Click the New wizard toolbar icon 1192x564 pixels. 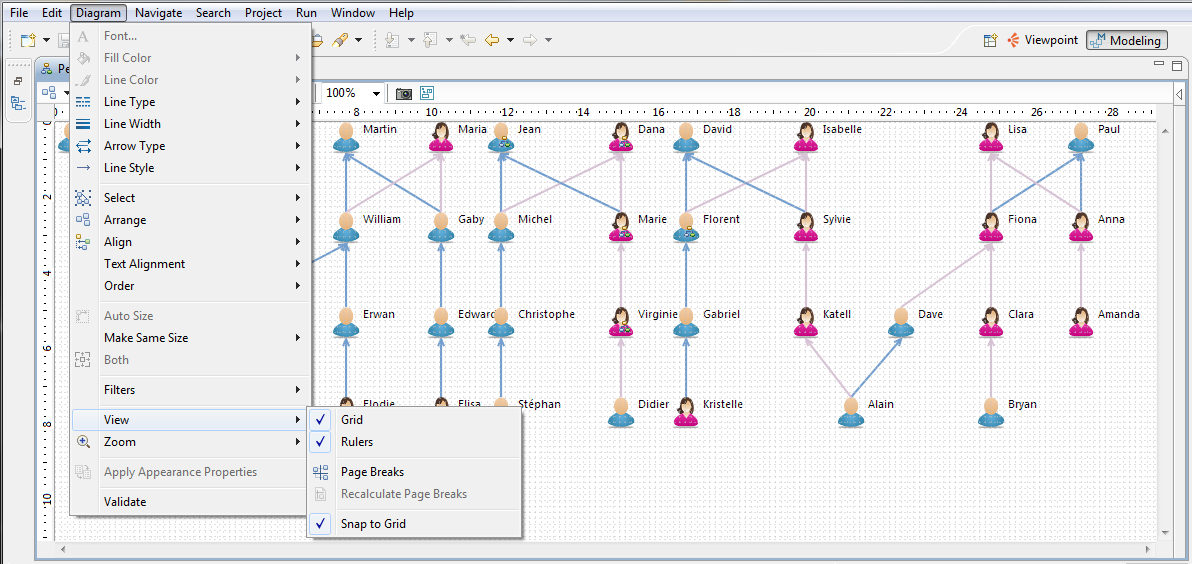pyautogui.click(x=28, y=40)
